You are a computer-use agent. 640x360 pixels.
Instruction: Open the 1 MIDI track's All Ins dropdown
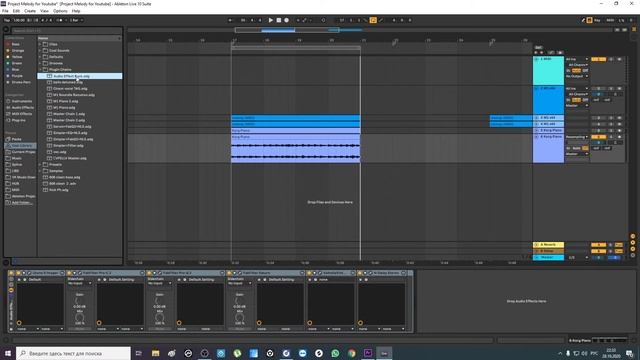tap(577, 59)
